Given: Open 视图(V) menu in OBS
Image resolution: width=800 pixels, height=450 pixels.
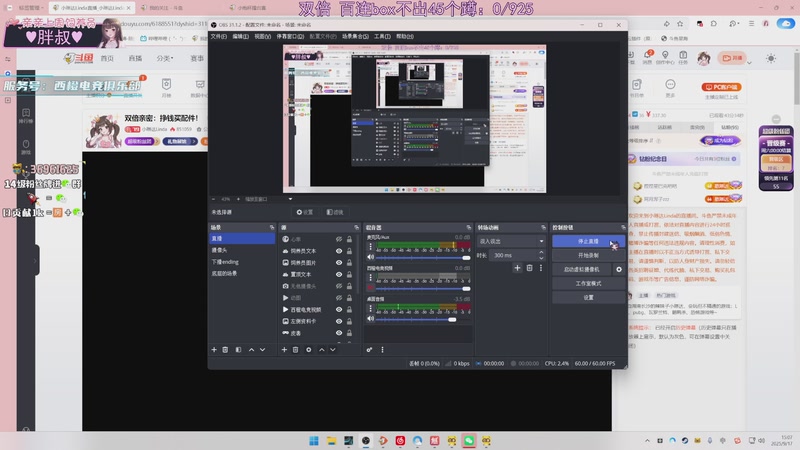Looking at the screenshot, I should point(262,36).
